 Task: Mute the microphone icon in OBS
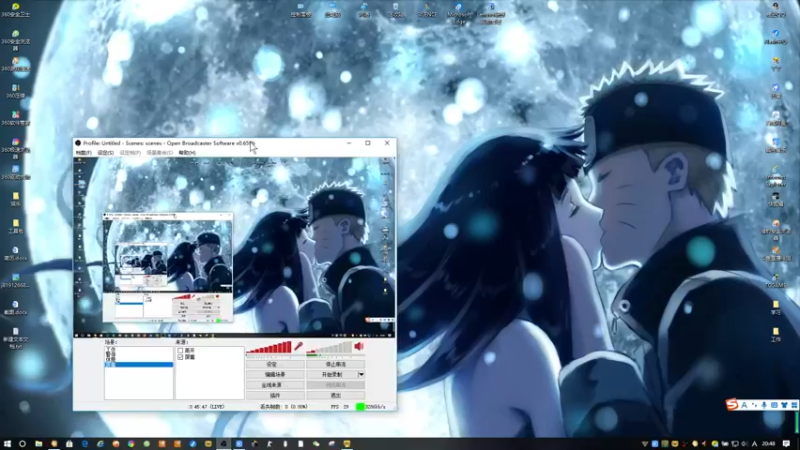[x=298, y=346]
